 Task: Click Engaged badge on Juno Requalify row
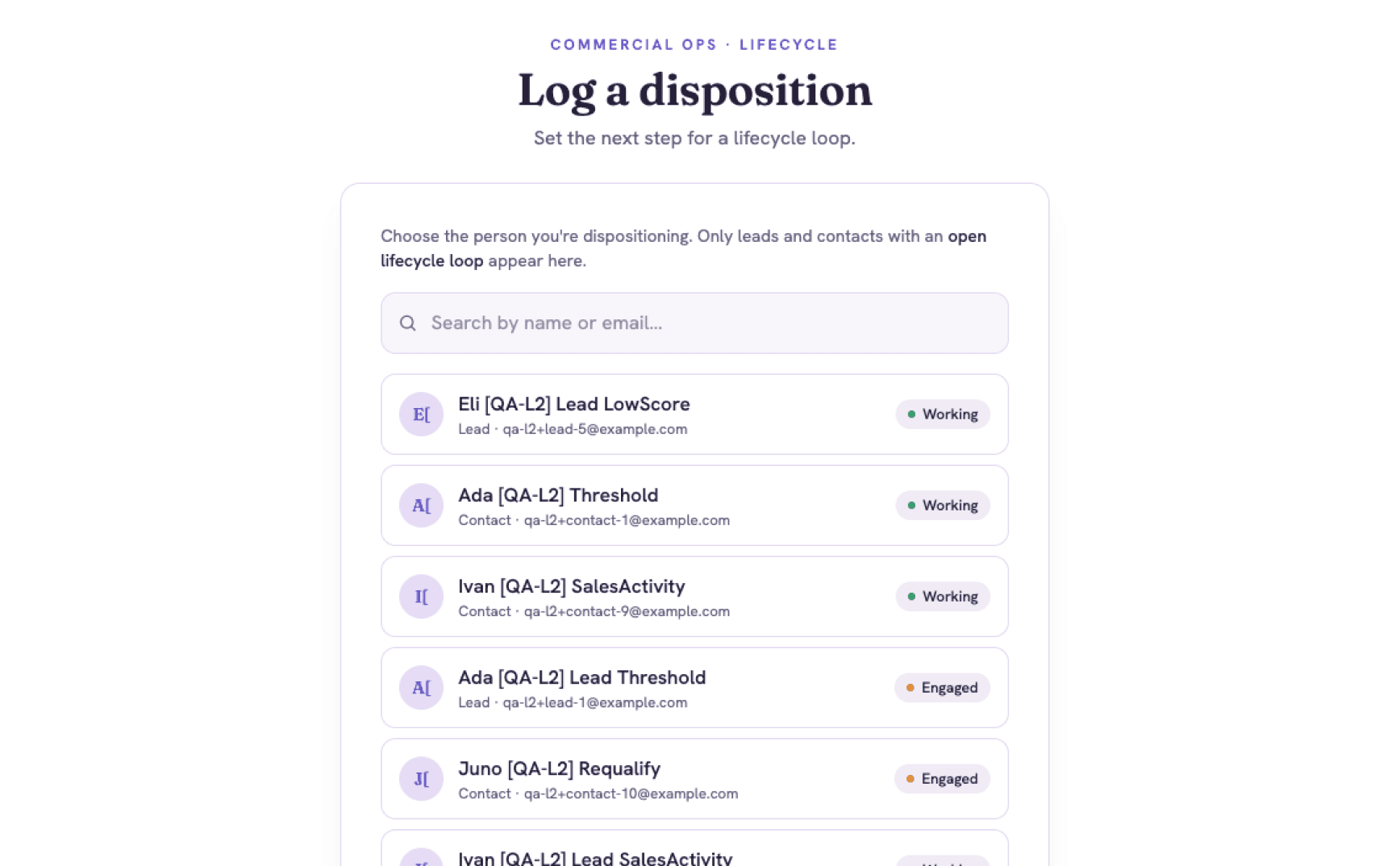(x=942, y=779)
